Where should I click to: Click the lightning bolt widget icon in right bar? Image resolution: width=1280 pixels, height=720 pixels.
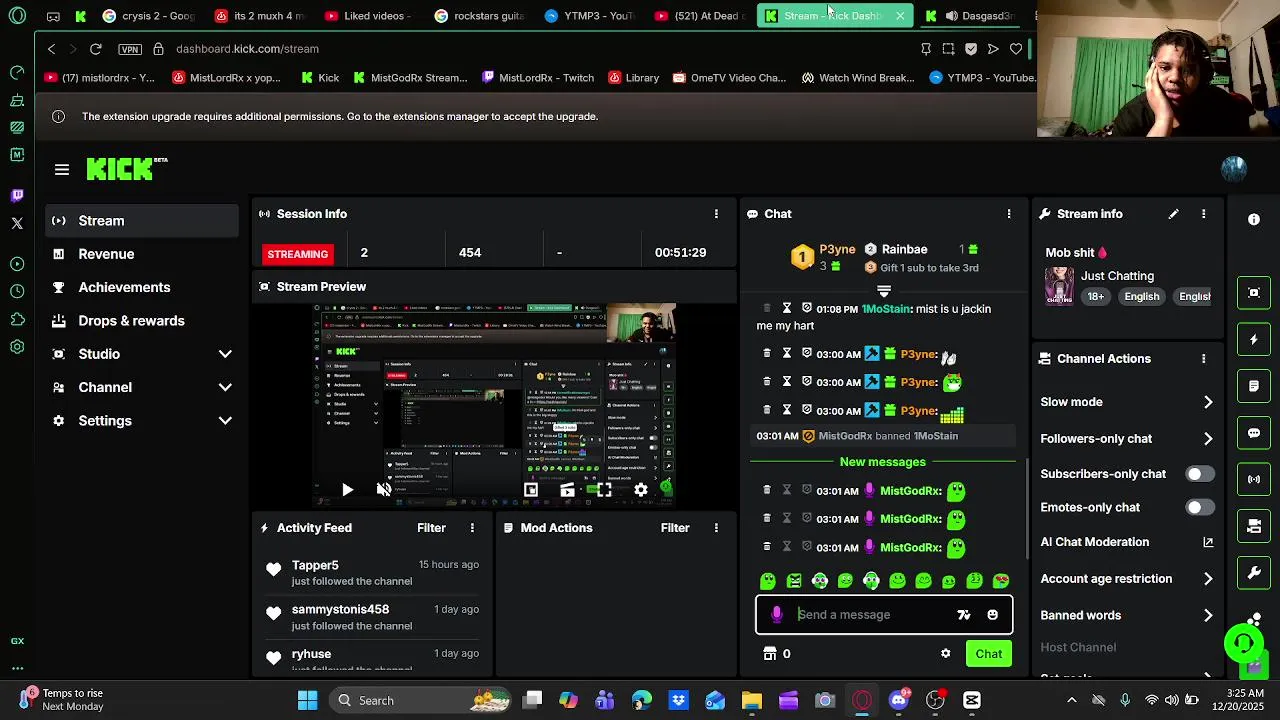(1254, 340)
